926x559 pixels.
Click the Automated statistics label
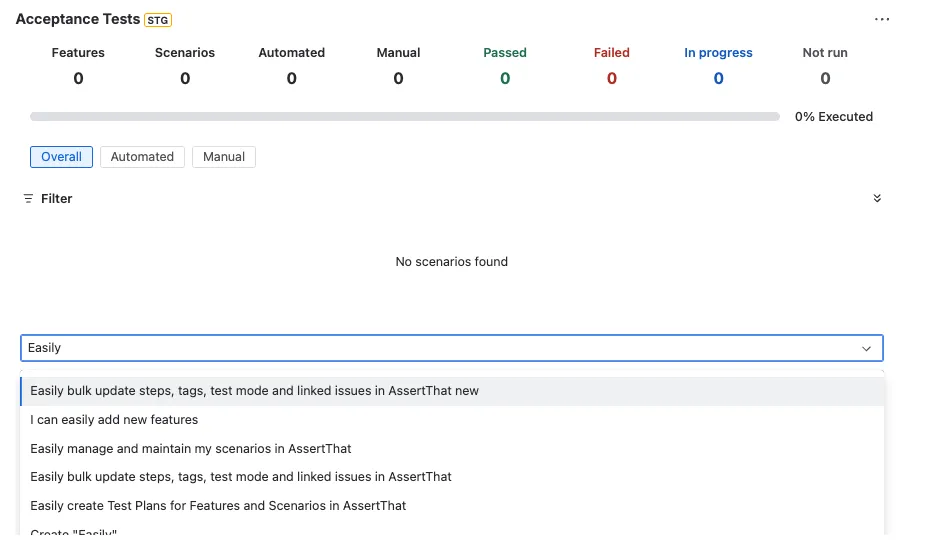(292, 53)
